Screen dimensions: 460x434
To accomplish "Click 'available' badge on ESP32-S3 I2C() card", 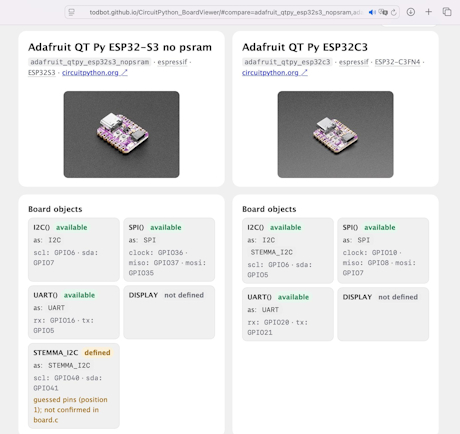I will (71, 227).
